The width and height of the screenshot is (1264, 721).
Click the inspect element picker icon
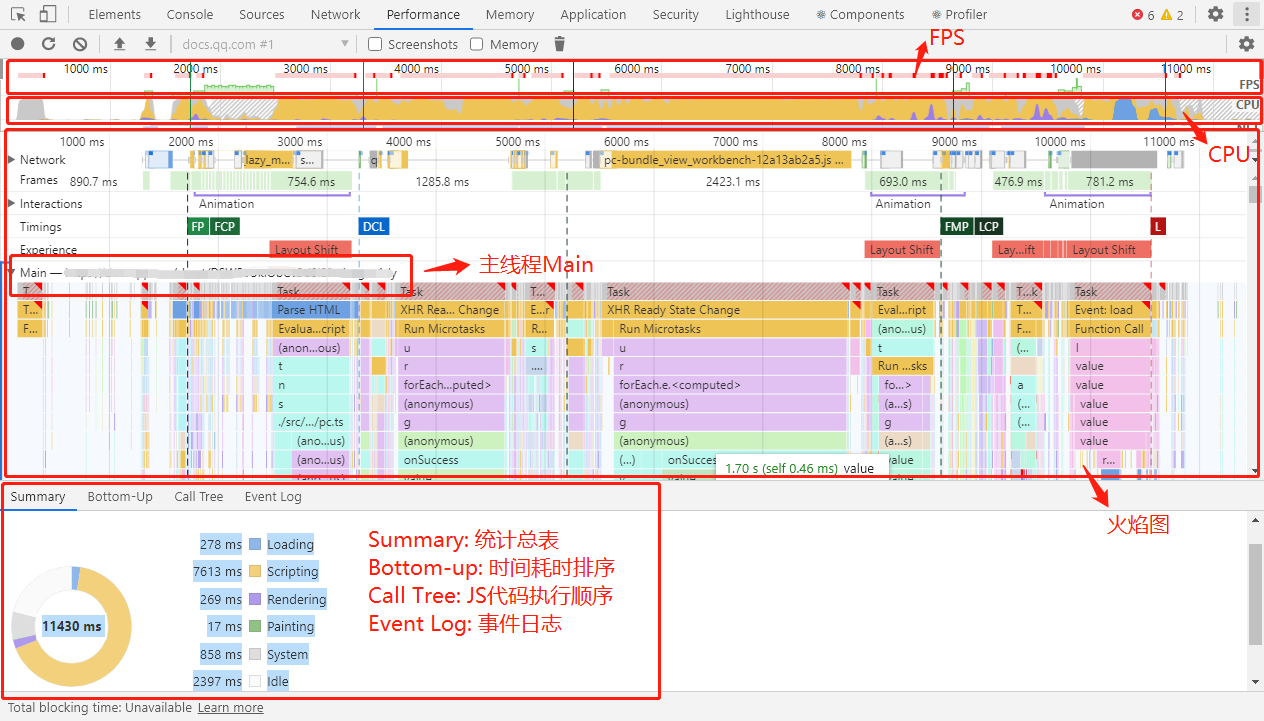coord(18,14)
